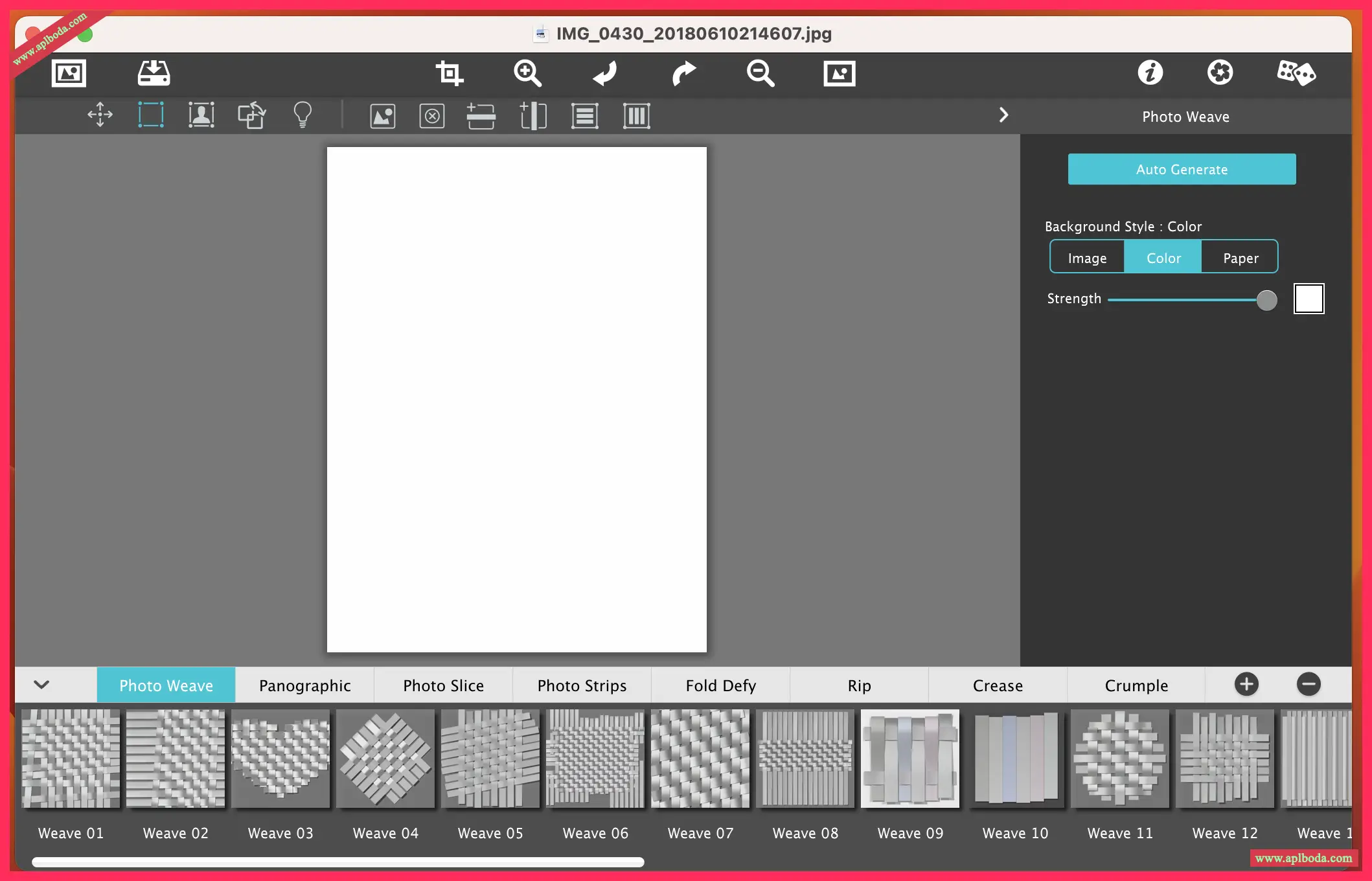Click the add horizontal strip icon

pyautogui.click(x=481, y=117)
